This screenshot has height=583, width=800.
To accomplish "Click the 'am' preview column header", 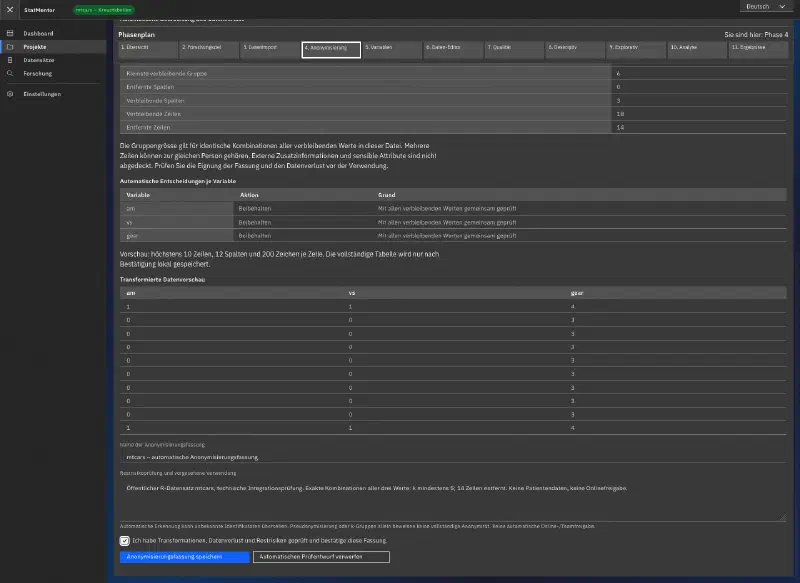I will tap(131, 293).
